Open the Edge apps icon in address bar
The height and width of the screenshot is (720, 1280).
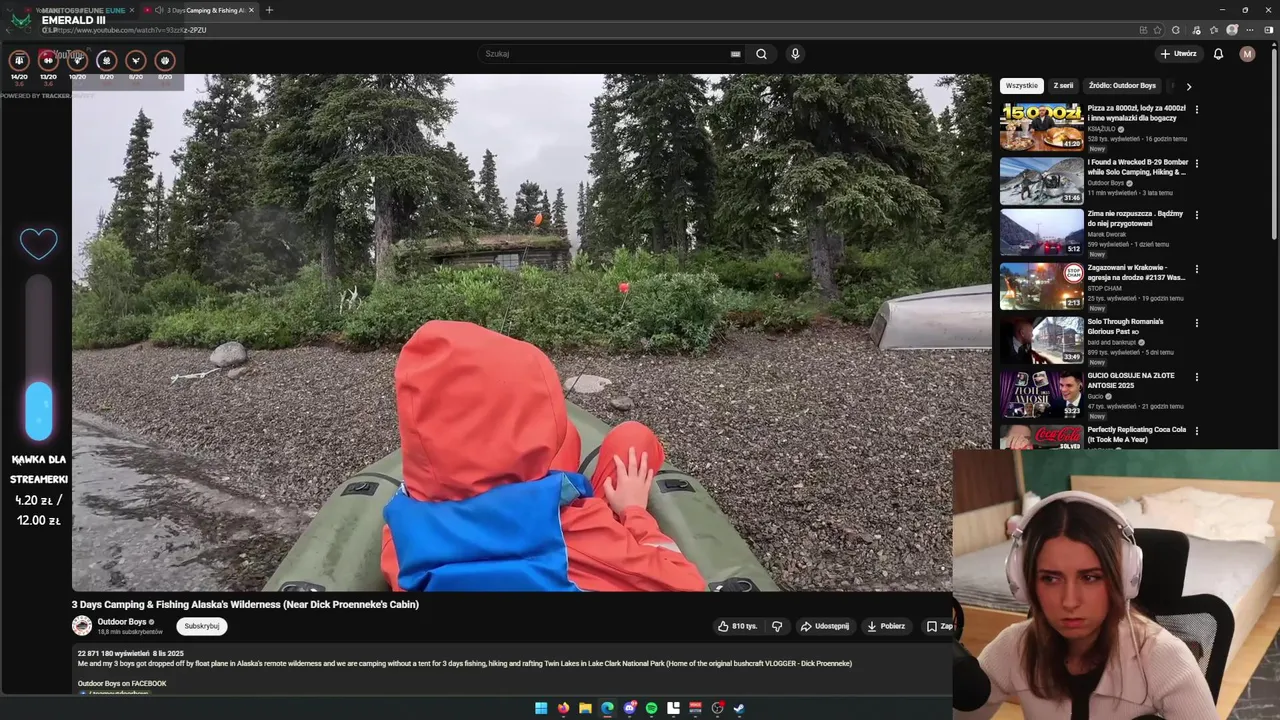1143,30
